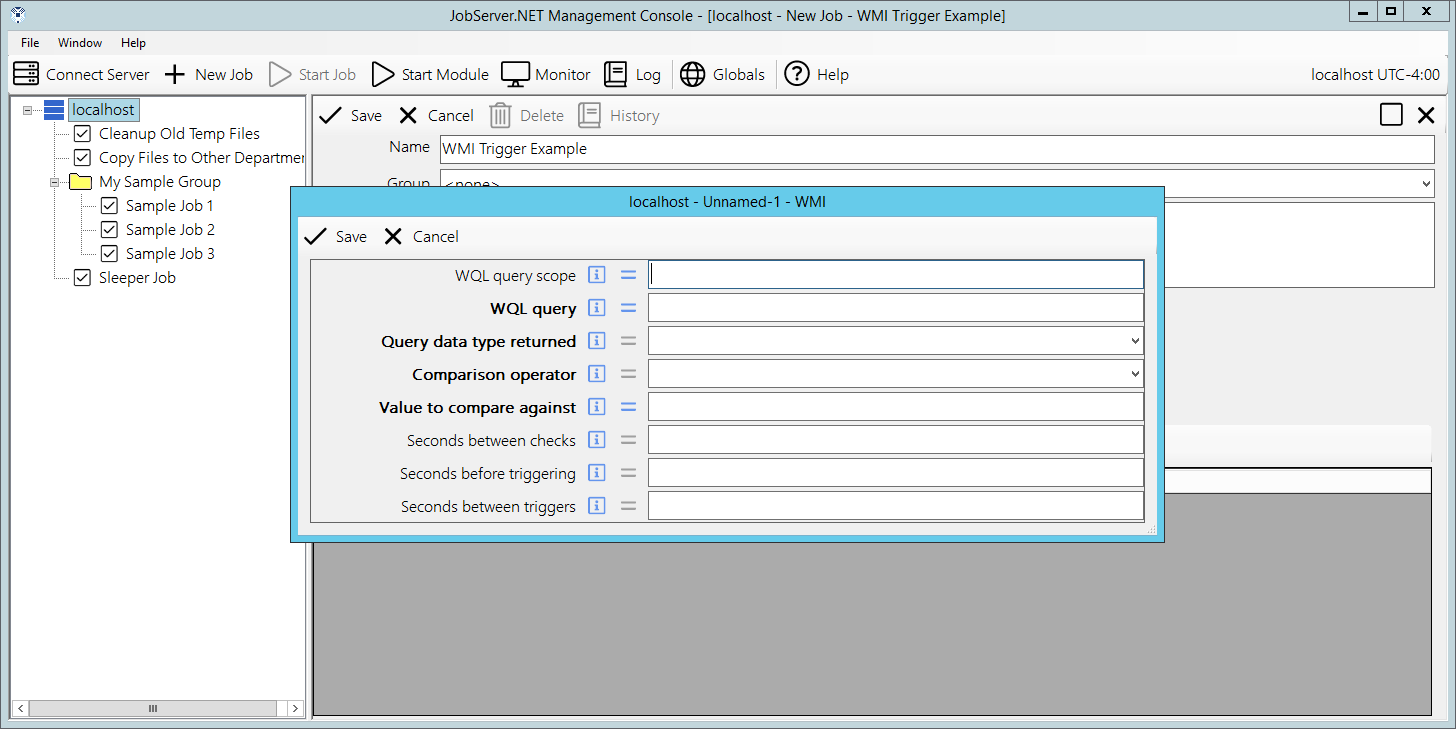Cancel the WMI trigger dialog
This screenshot has width=1456, height=729.
click(x=421, y=237)
